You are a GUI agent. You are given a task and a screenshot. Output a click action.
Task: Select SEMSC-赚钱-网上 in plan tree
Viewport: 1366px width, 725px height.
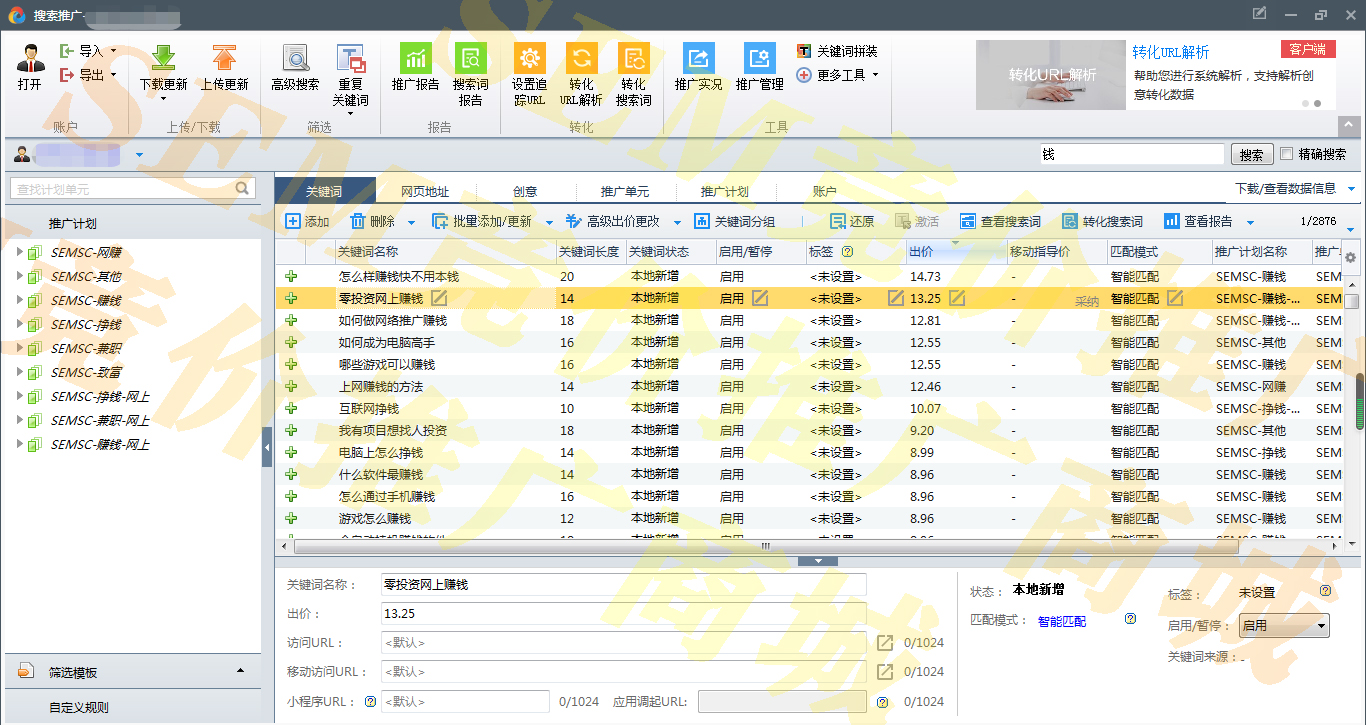pyautogui.click(x=100, y=444)
